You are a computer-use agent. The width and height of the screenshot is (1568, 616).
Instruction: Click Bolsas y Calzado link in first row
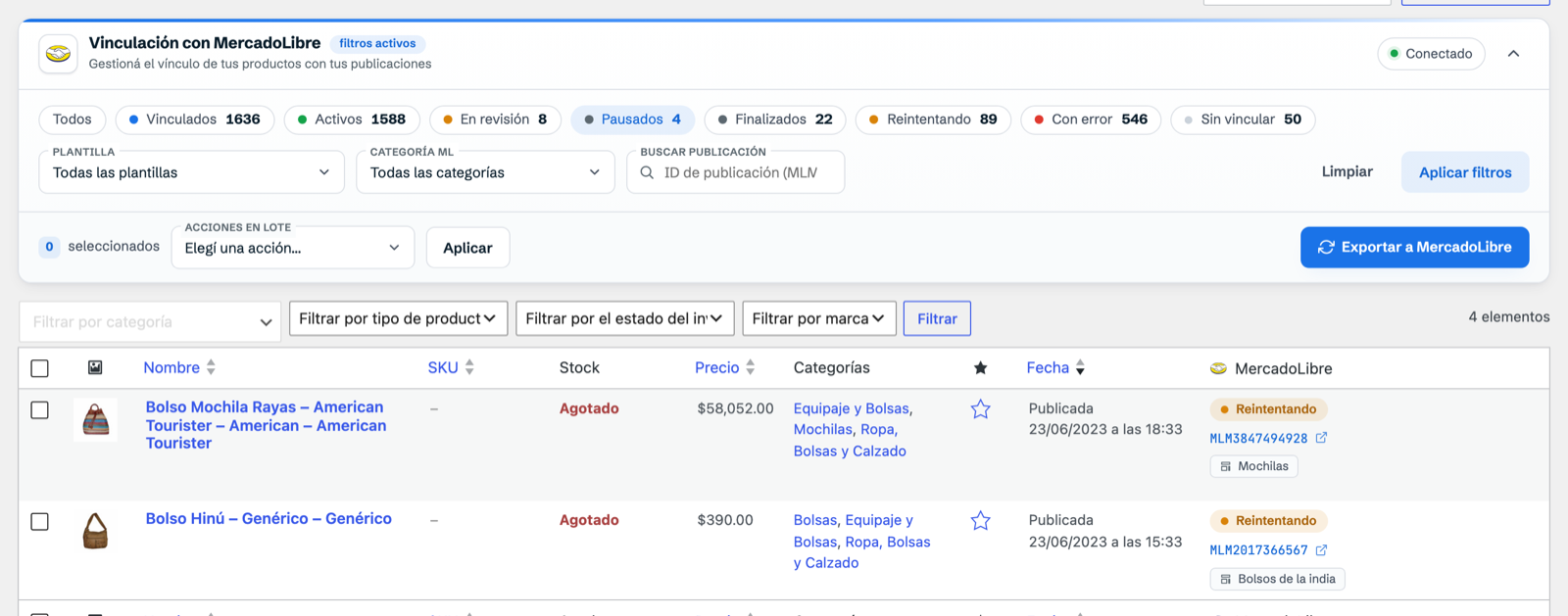click(850, 450)
